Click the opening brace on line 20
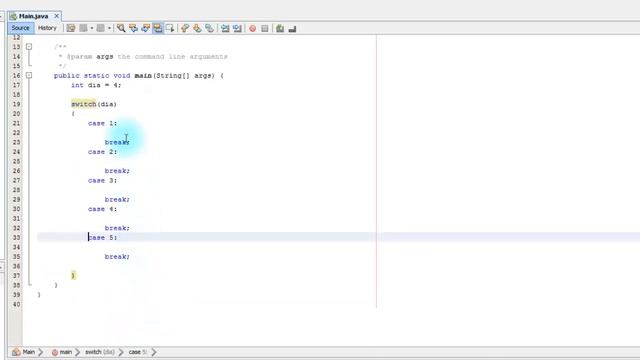 pos(73,113)
